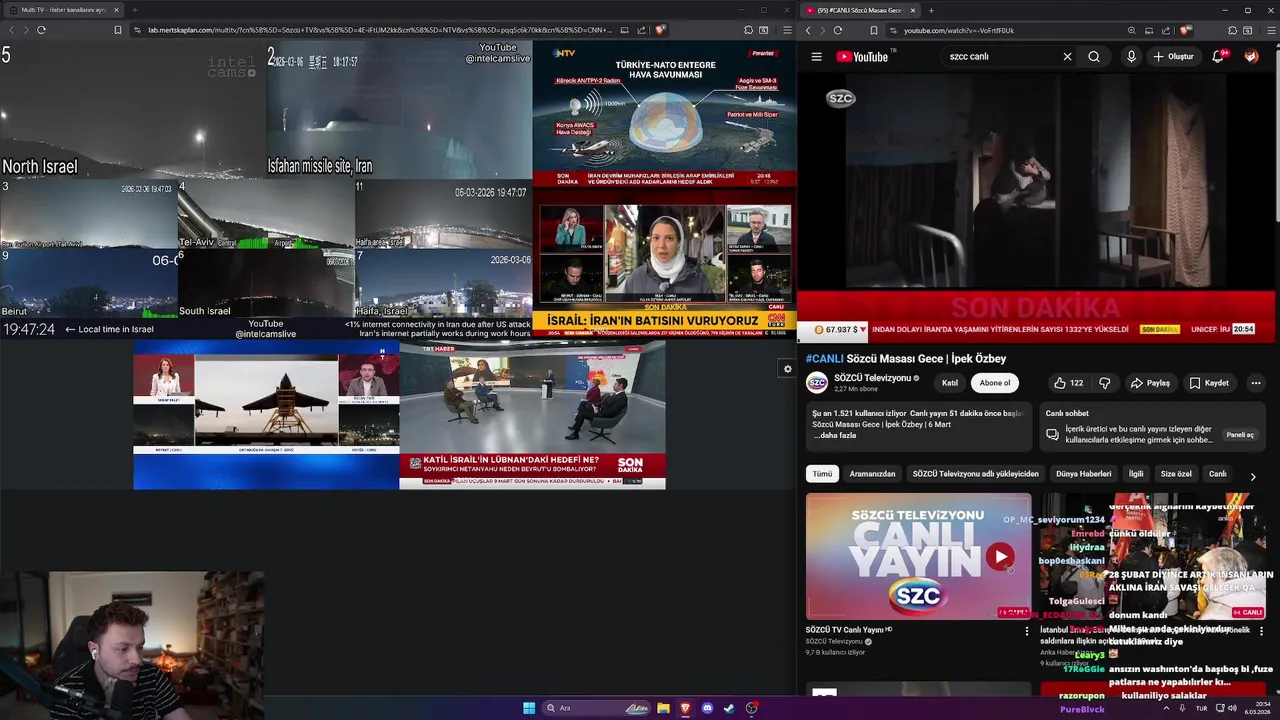Switch to the #CANLI Sözcü Masası browser tab
This screenshot has width=1280, height=720.
861,10
